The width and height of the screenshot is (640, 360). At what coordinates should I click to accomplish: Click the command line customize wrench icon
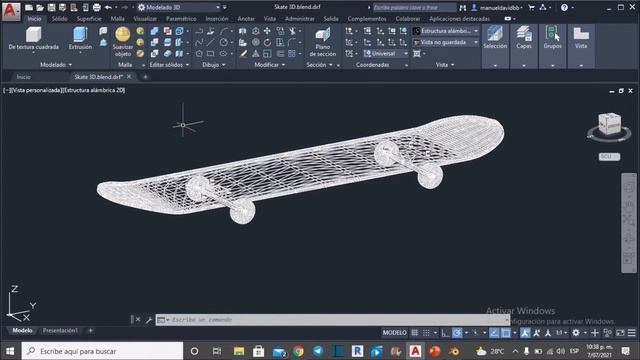click(149, 320)
